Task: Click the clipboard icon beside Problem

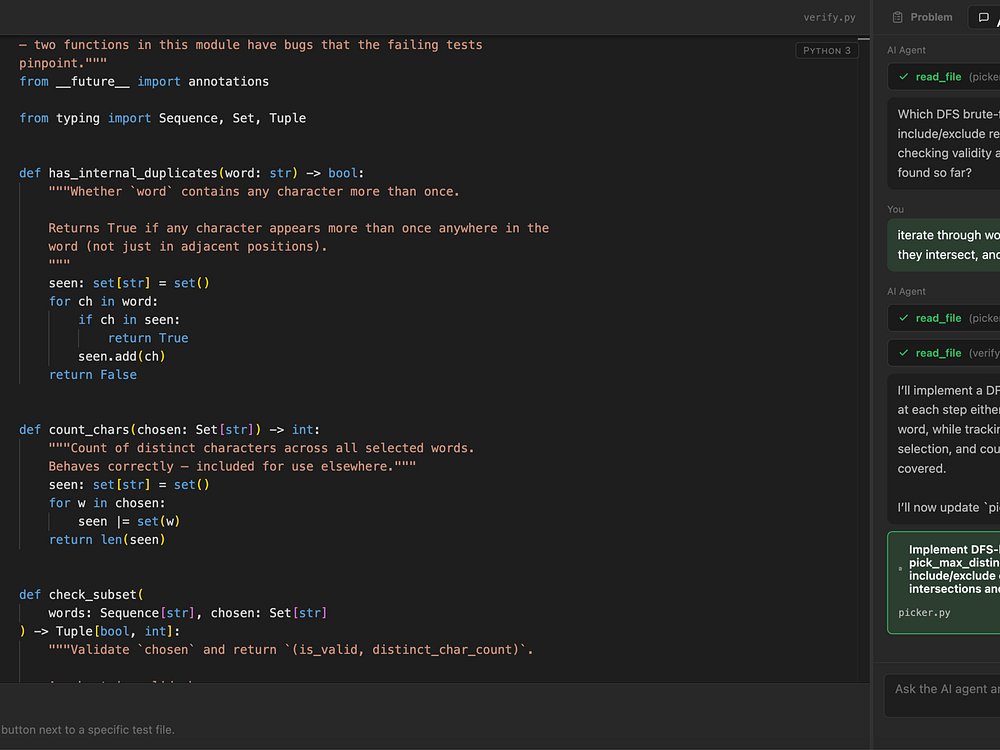Action: coord(897,17)
